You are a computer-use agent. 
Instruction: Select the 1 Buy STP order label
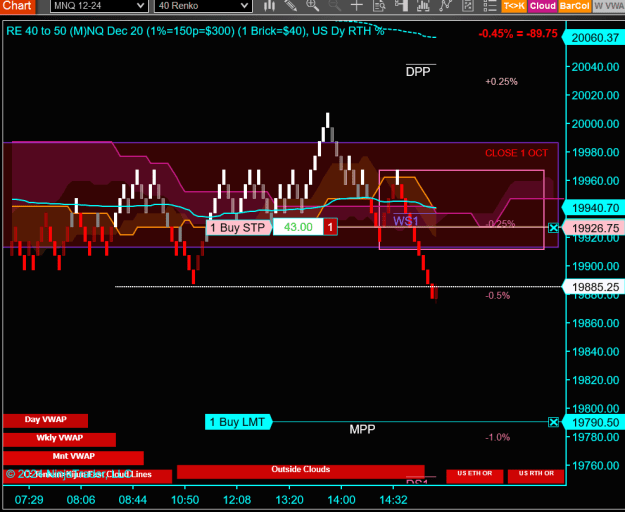click(238, 228)
